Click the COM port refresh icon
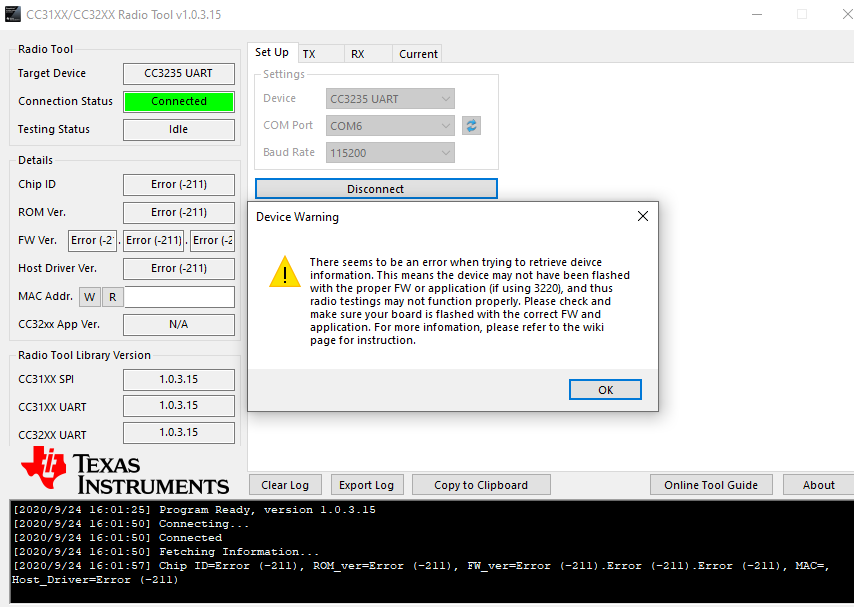 pyautogui.click(x=471, y=126)
